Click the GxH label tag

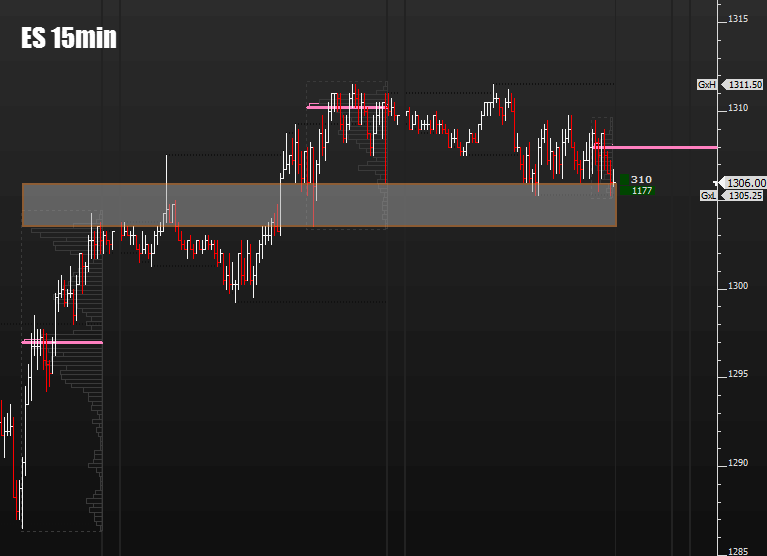(x=707, y=85)
